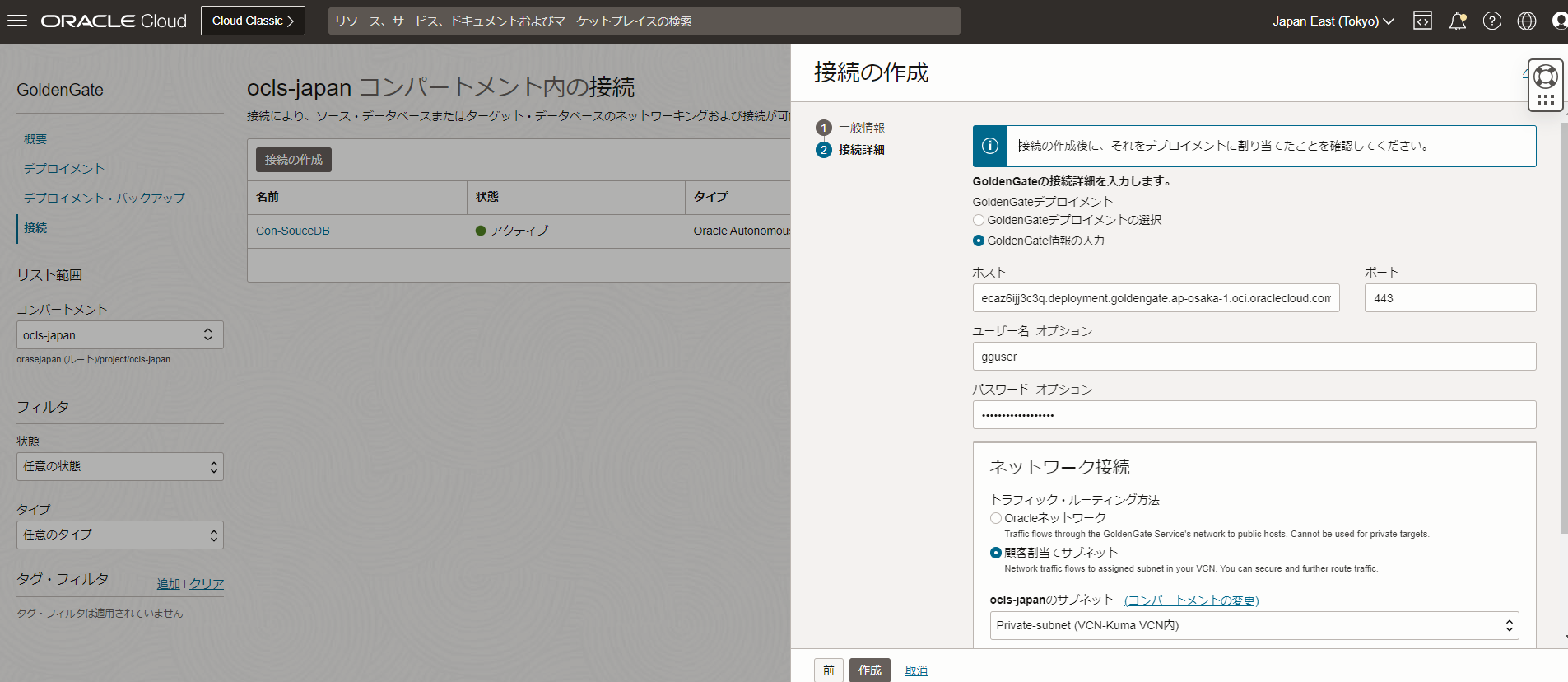
Task: Focus the top search bar
Action: [x=644, y=21]
